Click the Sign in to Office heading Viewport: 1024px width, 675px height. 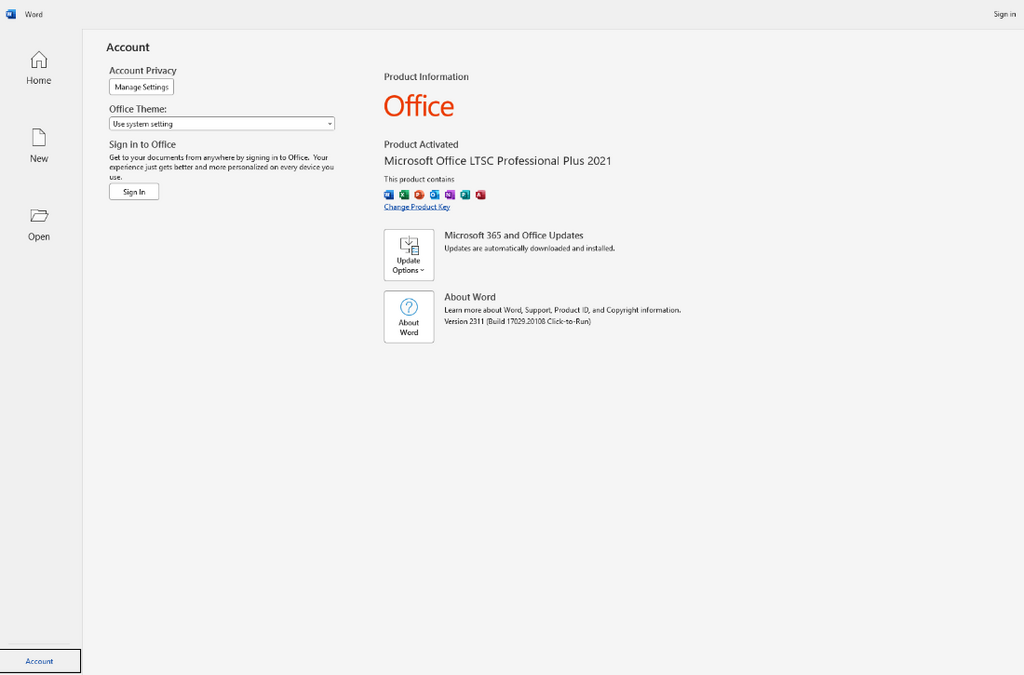coord(142,144)
